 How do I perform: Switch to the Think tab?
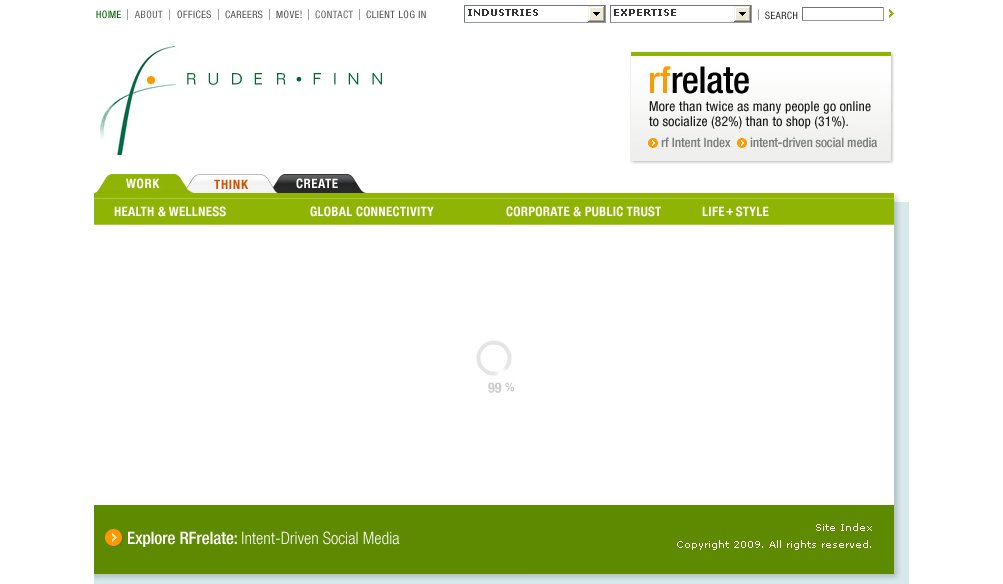coord(231,184)
